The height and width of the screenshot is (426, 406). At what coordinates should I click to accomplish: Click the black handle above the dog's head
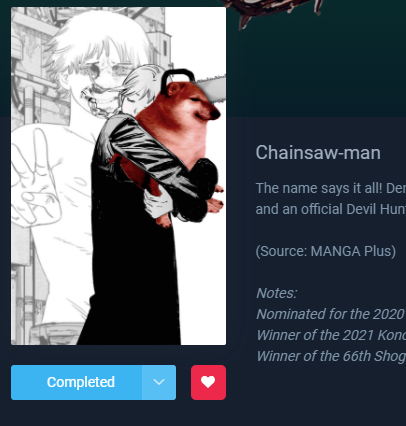pyautogui.click(x=177, y=79)
